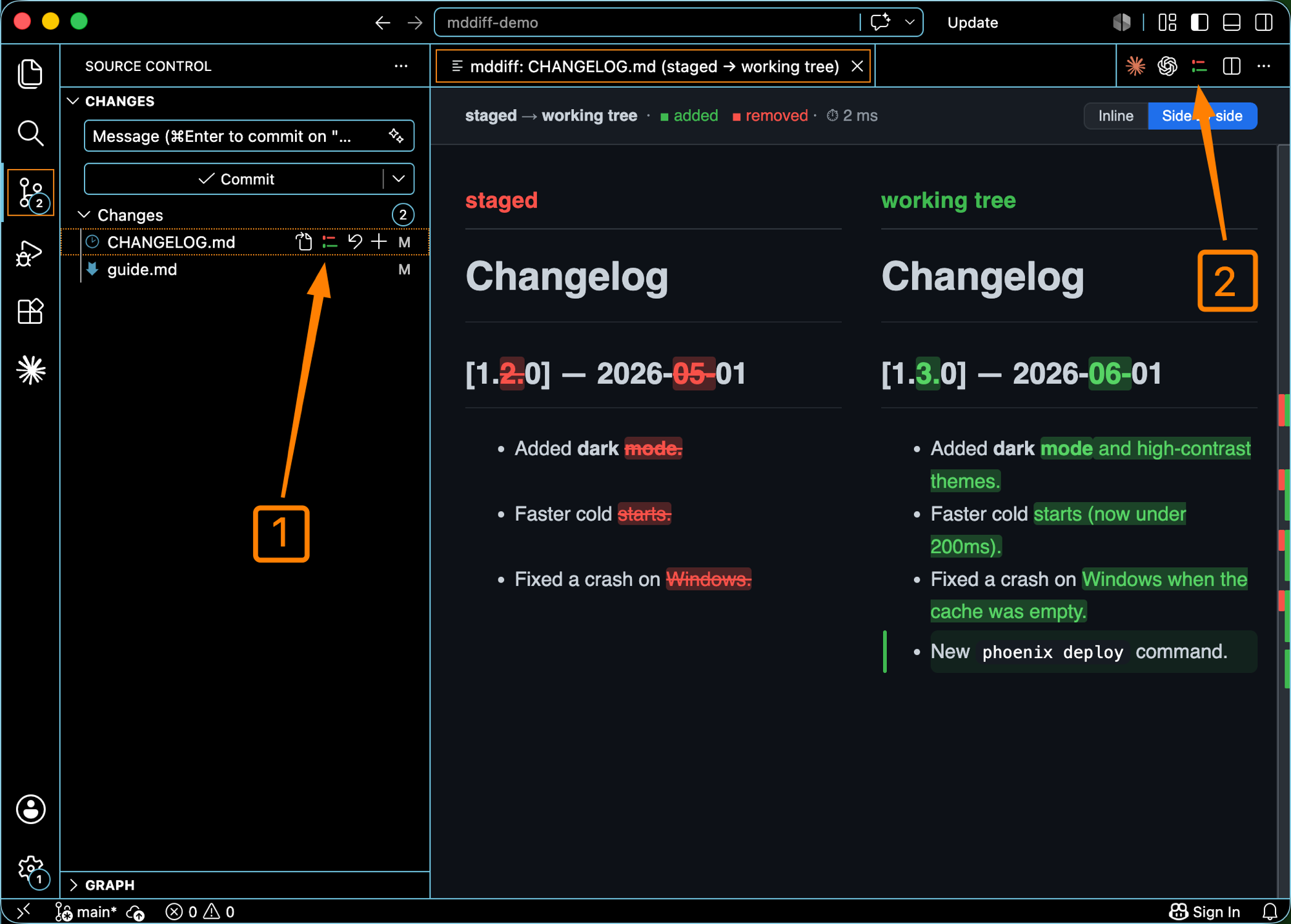Open the Extensions view
Screen dimensions: 1291x924
(x=30, y=312)
